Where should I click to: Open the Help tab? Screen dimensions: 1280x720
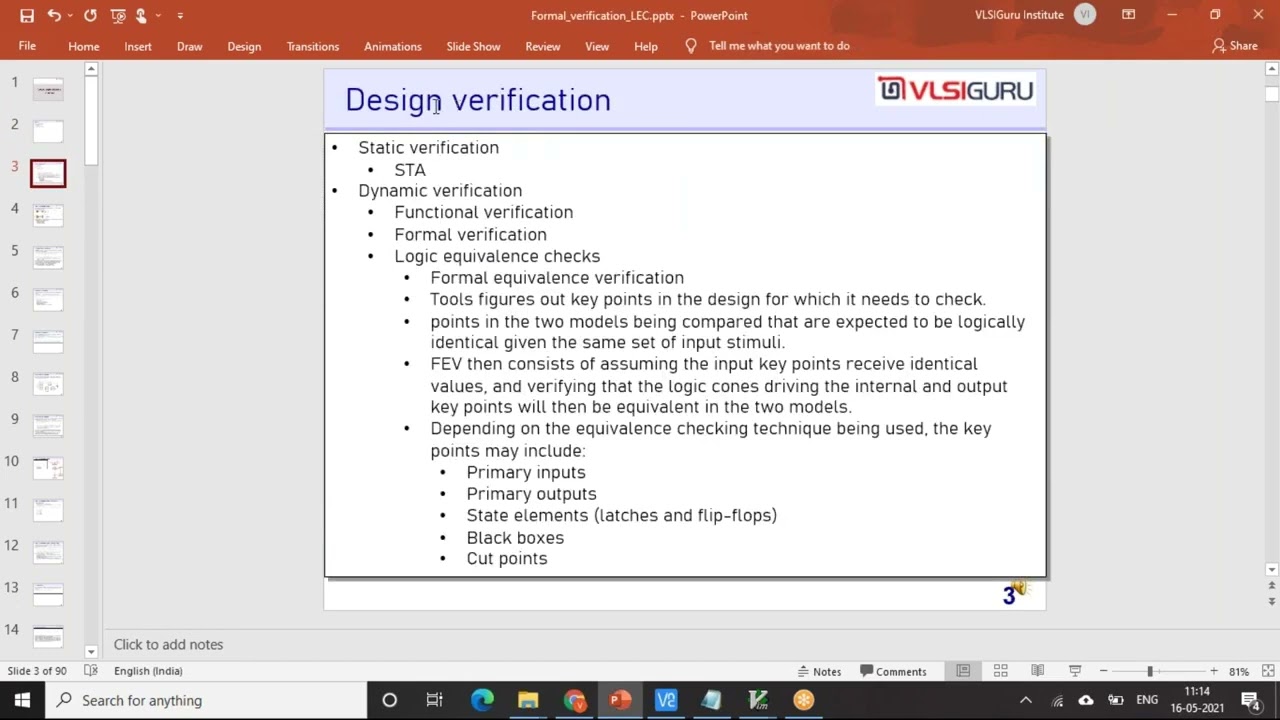646,46
